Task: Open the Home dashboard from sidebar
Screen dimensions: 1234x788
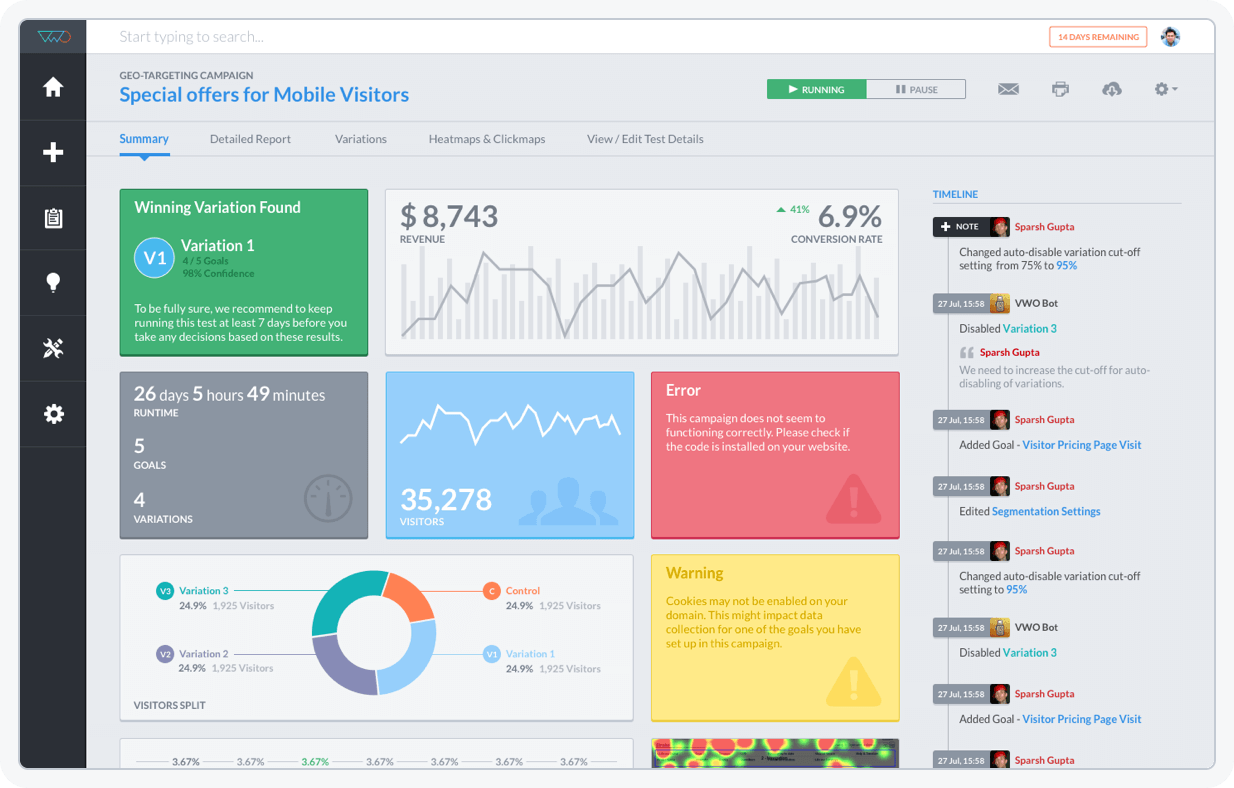Action: [52, 87]
